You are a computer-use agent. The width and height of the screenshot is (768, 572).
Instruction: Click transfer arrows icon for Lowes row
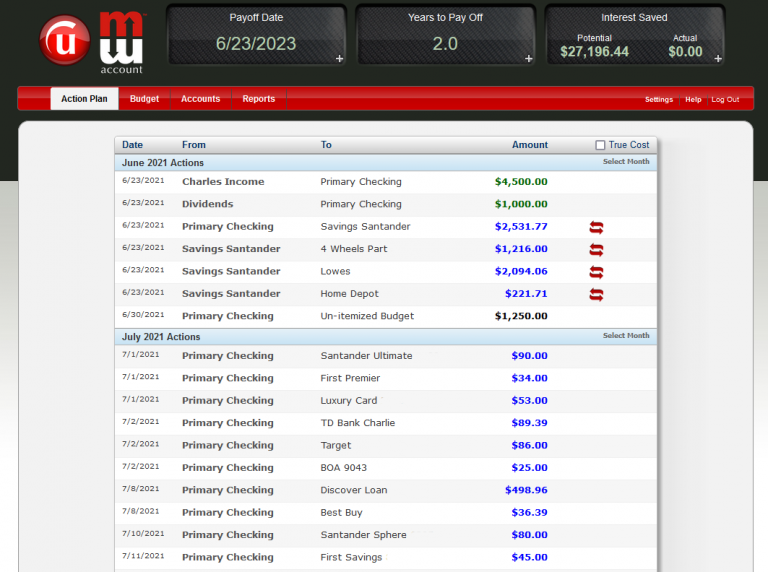click(596, 272)
